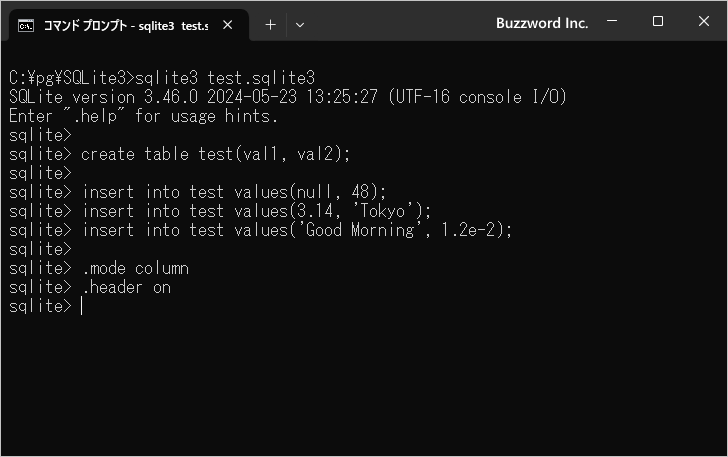The image size is (728, 457).
Task: Click the insert values(3.14, 'Tokyo') line
Action: (x=256, y=211)
